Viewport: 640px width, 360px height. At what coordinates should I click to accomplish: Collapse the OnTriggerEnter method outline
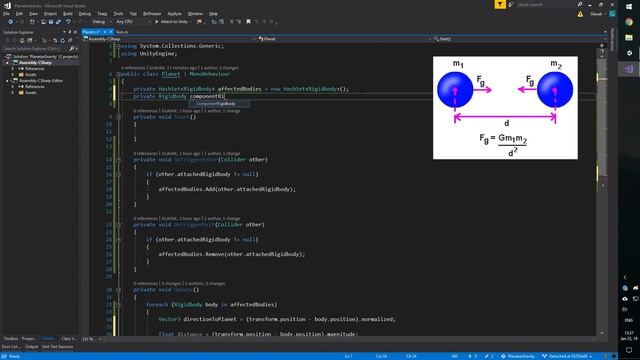118,160
